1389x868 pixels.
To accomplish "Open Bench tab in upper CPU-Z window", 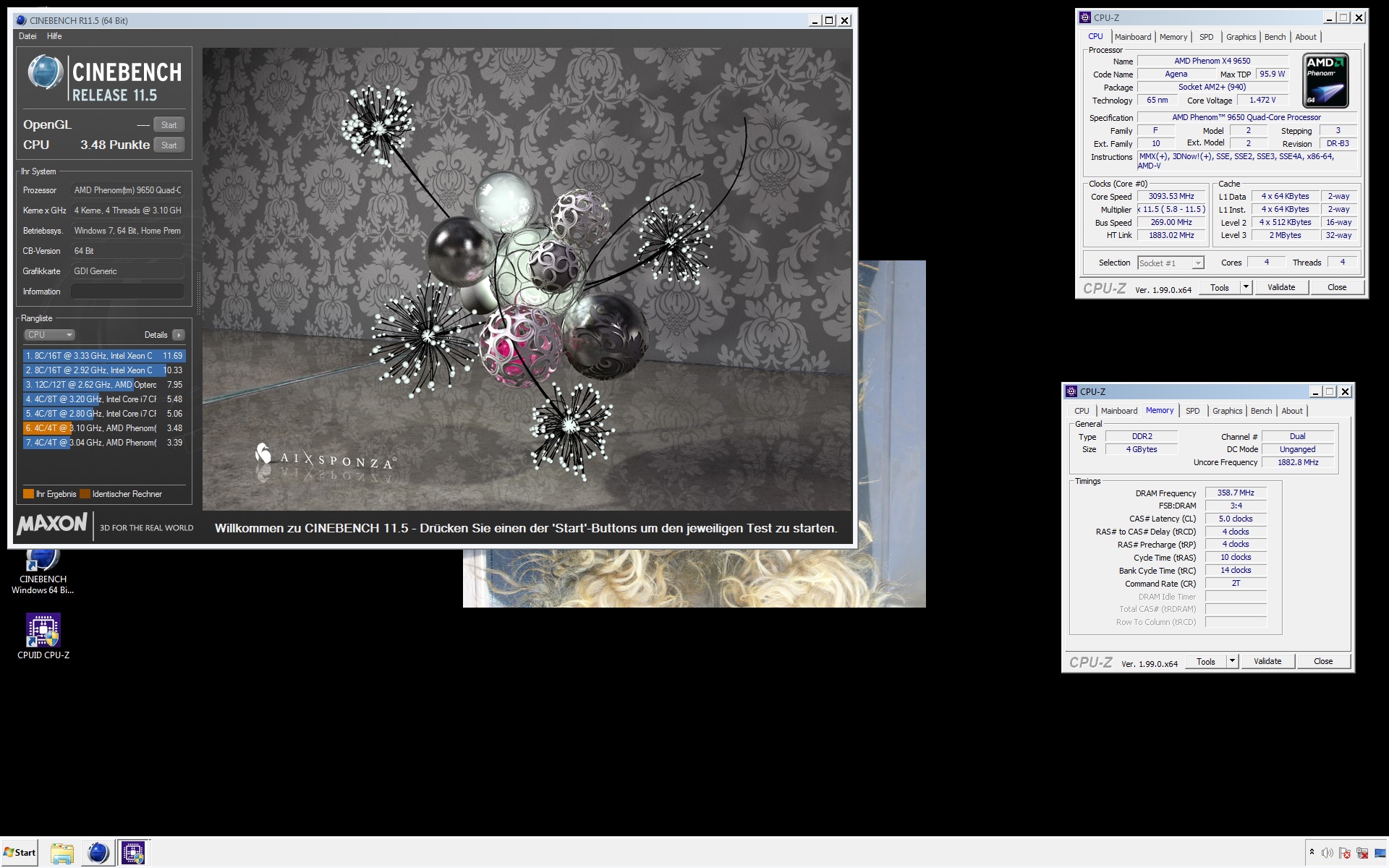I will [x=1275, y=37].
